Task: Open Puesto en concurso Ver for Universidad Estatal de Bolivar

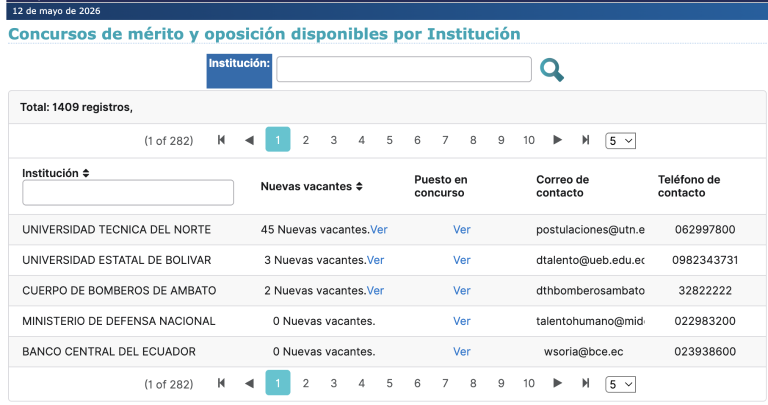Action: pos(461,260)
